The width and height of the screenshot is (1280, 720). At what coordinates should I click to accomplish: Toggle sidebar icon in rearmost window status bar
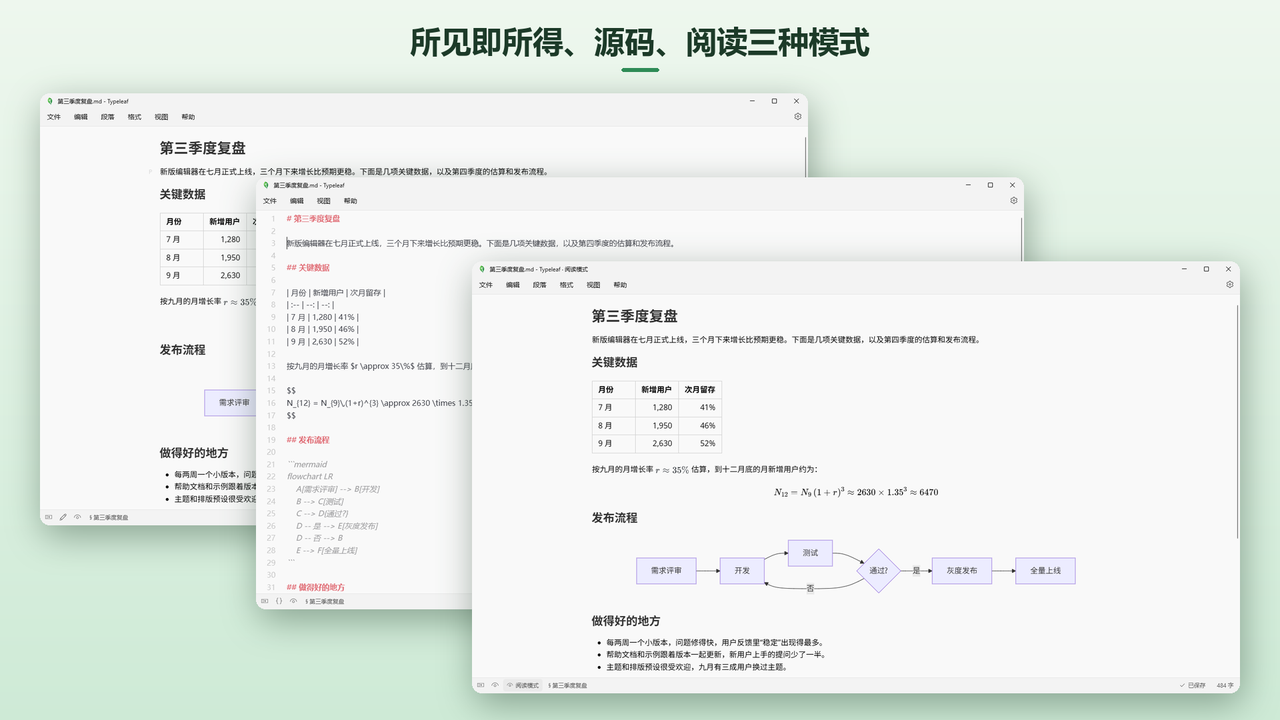(48, 517)
